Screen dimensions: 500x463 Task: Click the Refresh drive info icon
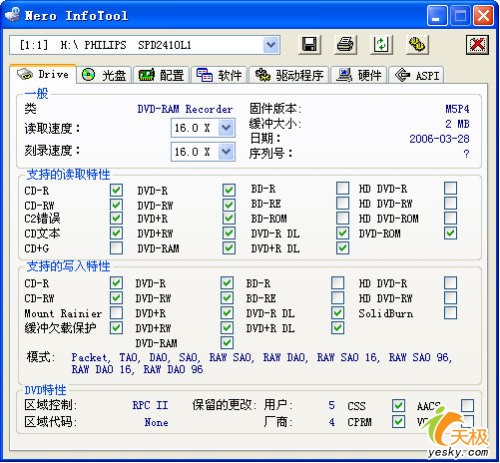point(381,44)
